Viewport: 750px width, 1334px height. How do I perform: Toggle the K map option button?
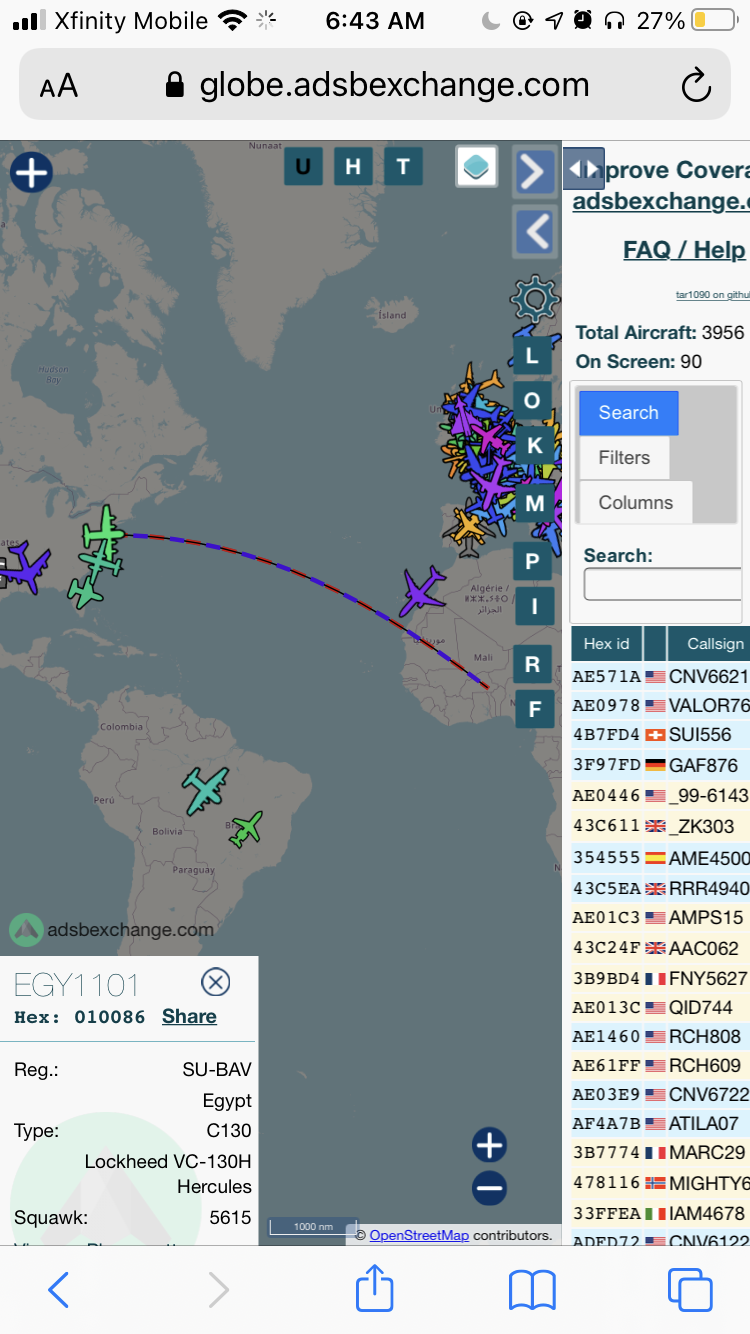tap(534, 447)
